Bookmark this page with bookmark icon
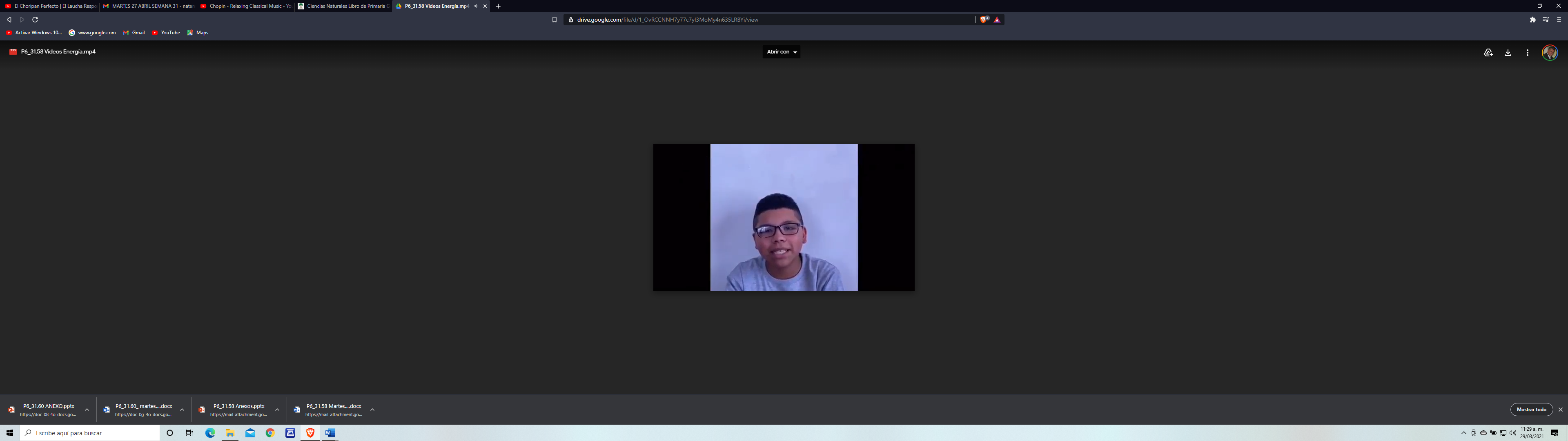This screenshot has width=1568, height=441. pos(554,20)
